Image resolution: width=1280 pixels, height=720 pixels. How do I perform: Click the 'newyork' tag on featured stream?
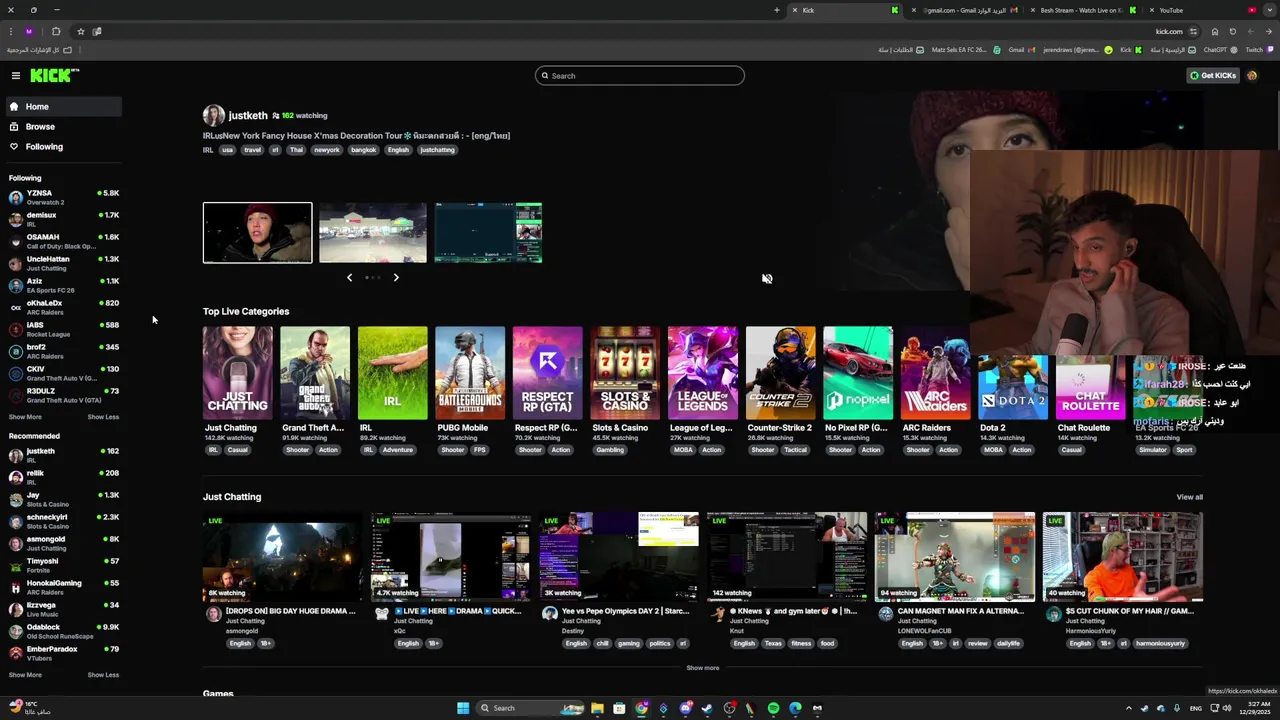tap(327, 150)
